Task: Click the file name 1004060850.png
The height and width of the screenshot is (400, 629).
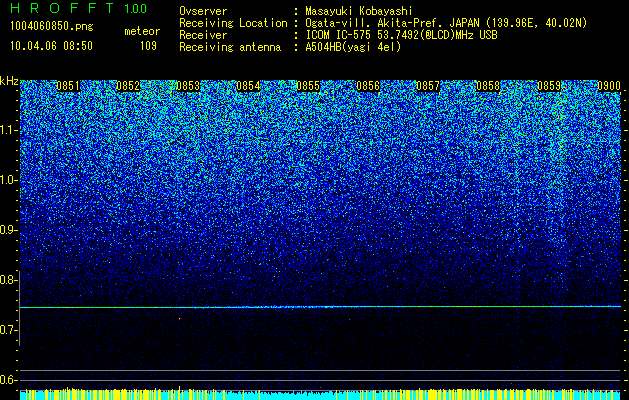Action: pyautogui.click(x=52, y=27)
